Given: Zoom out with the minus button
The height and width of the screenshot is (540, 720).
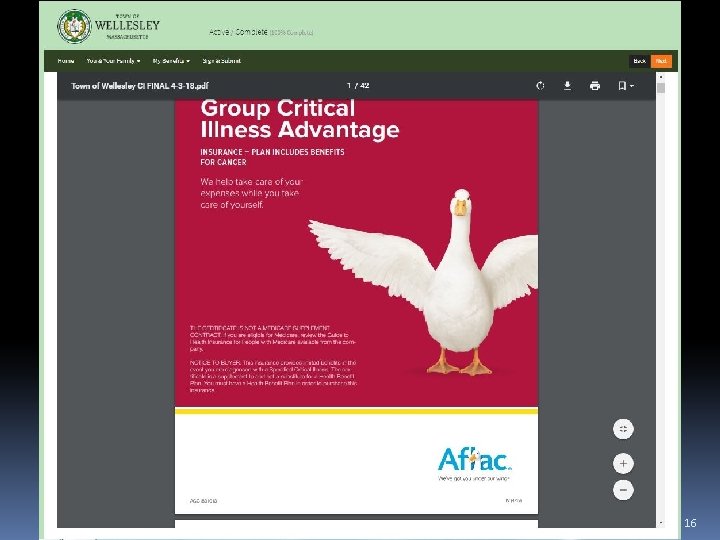Looking at the screenshot, I should (x=623, y=490).
